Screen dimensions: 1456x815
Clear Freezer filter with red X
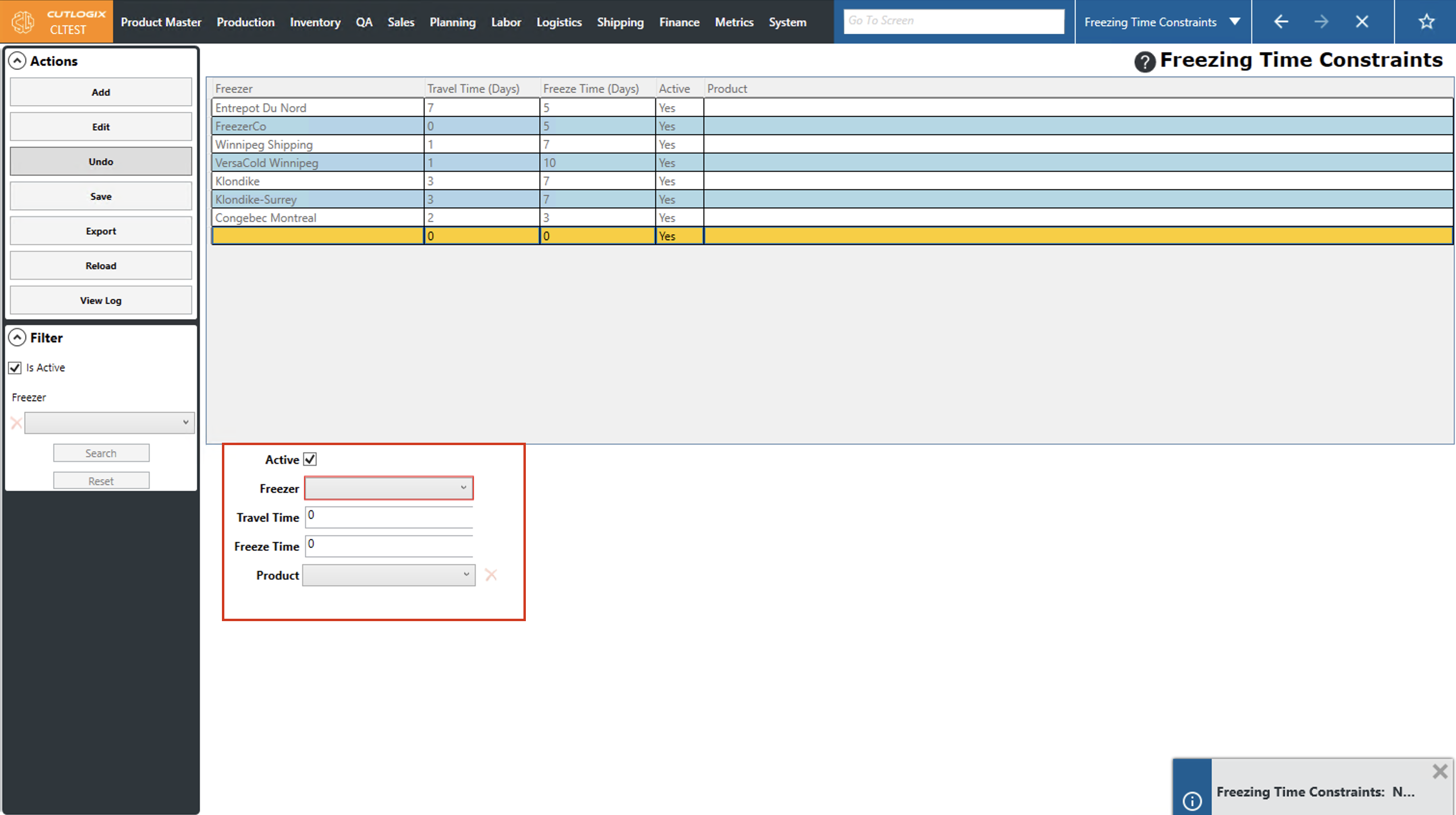[16, 423]
